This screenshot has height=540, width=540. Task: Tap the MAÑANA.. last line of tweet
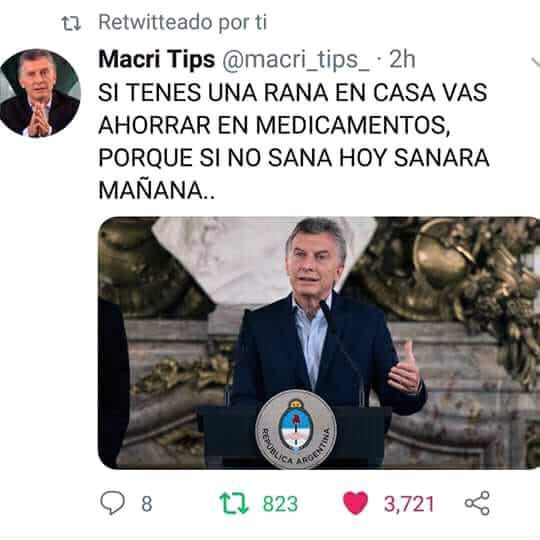157,190
